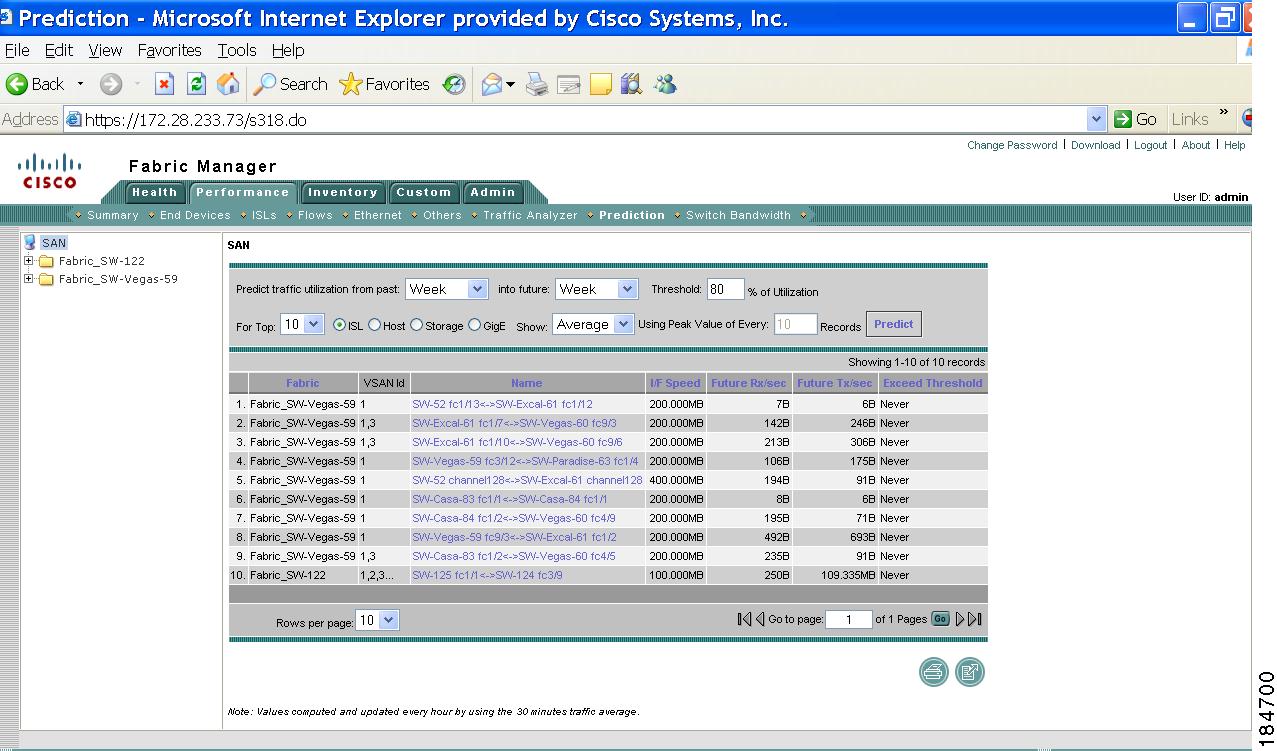Click the Cisco logo

coord(49,171)
